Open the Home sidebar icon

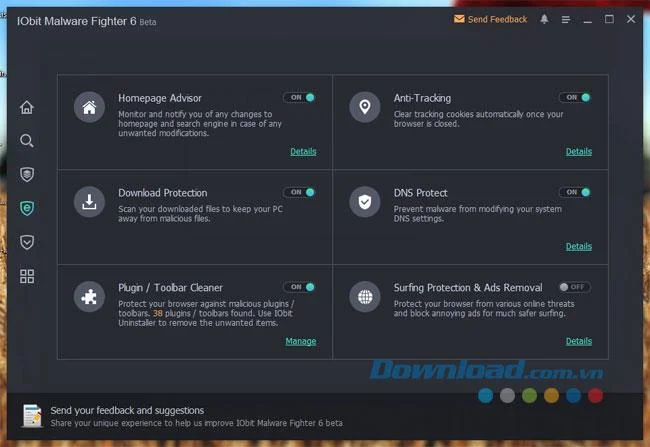click(27, 107)
